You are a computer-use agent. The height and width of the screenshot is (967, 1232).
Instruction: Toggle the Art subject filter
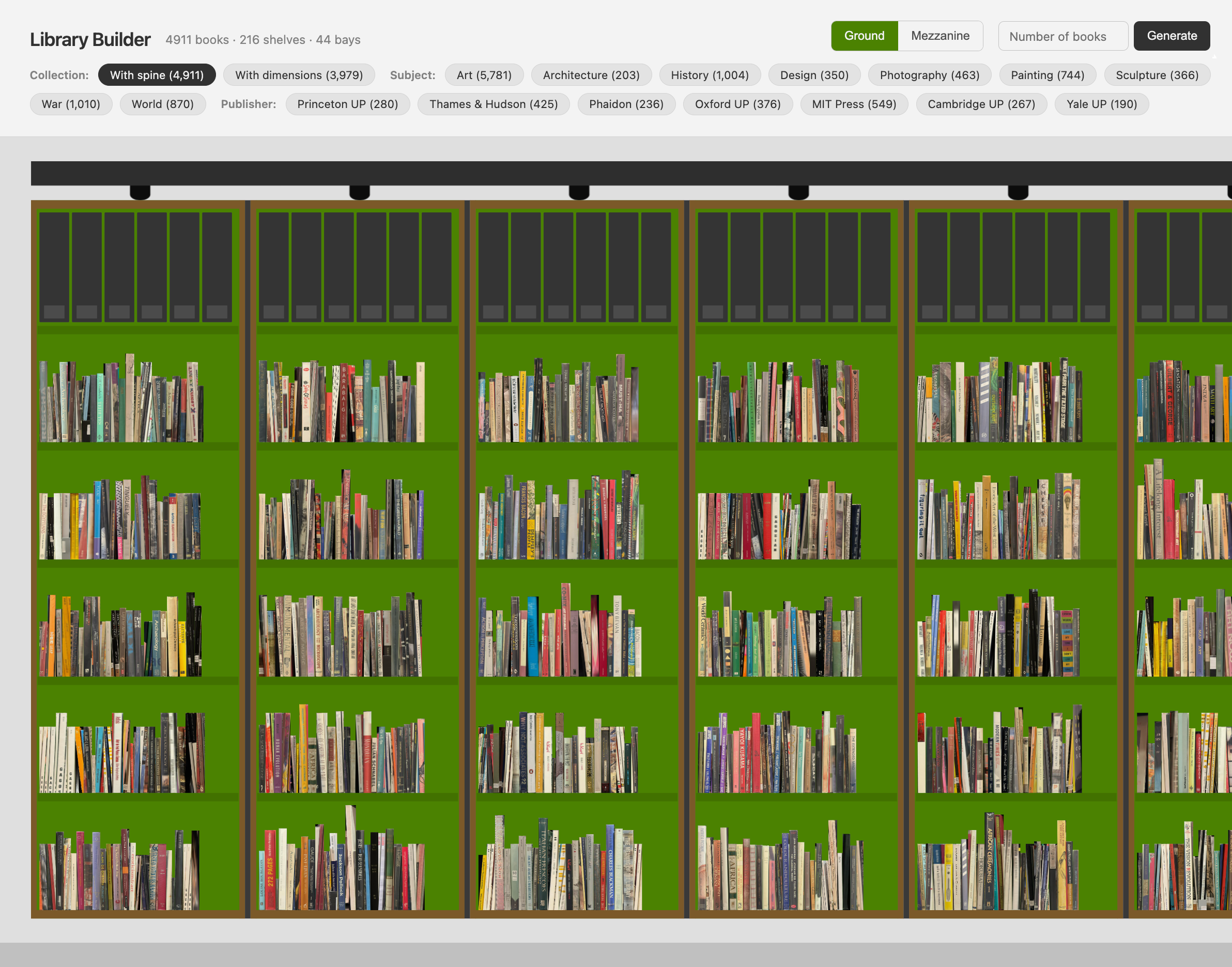coord(484,75)
